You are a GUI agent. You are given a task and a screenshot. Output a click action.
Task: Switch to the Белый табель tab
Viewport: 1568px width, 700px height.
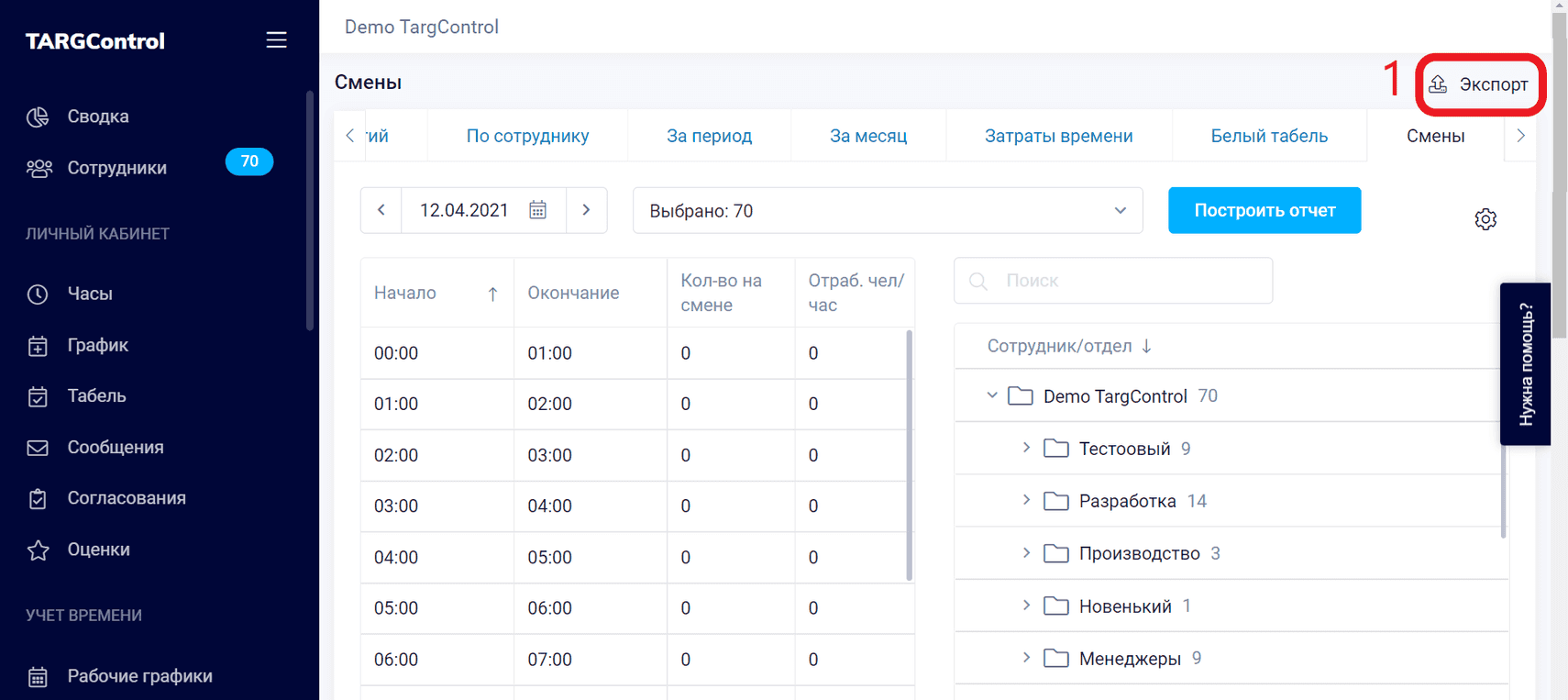click(x=1268, y=136)
